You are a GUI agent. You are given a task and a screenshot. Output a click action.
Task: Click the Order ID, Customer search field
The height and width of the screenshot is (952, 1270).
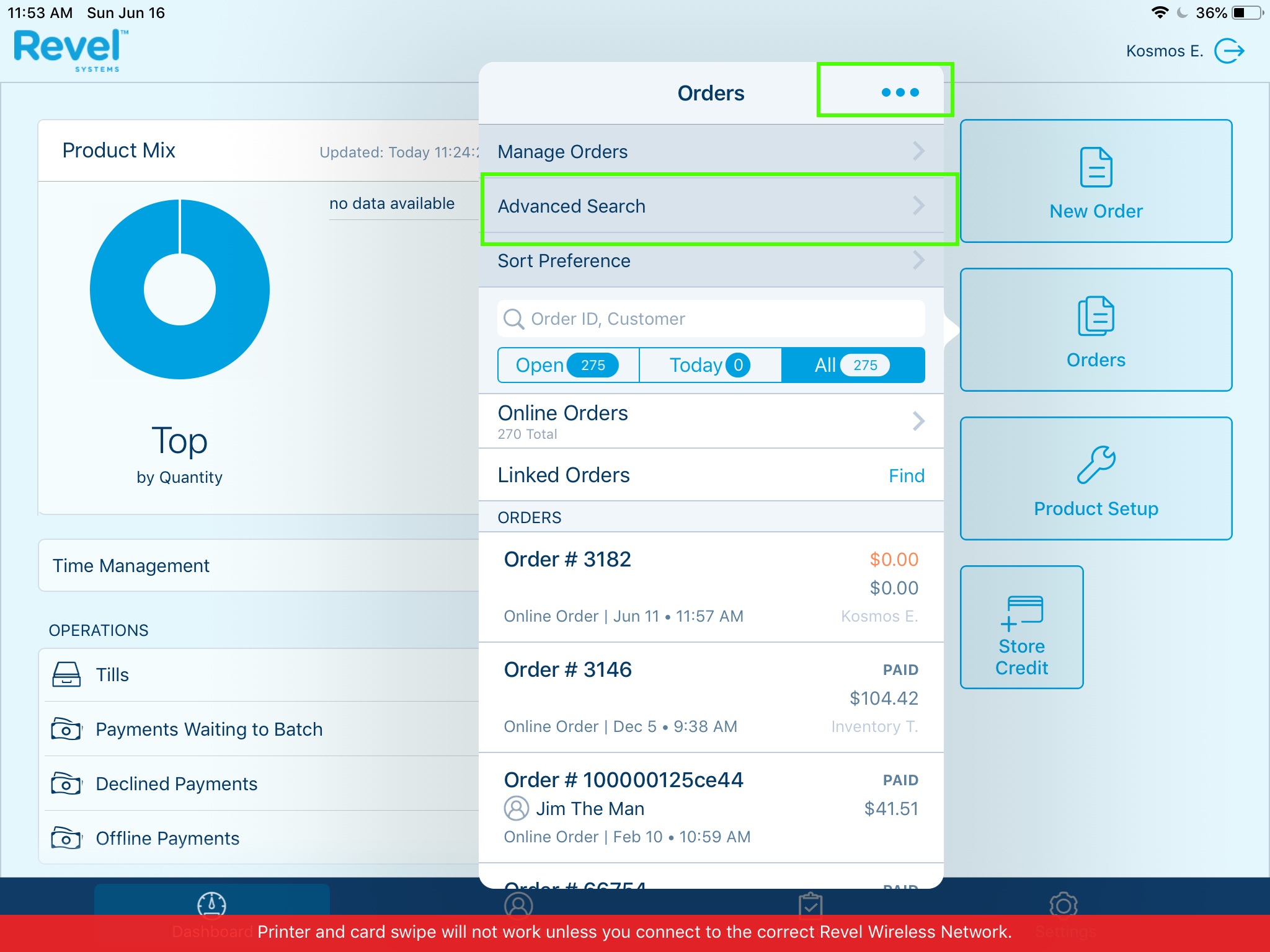tap(711, 319)
